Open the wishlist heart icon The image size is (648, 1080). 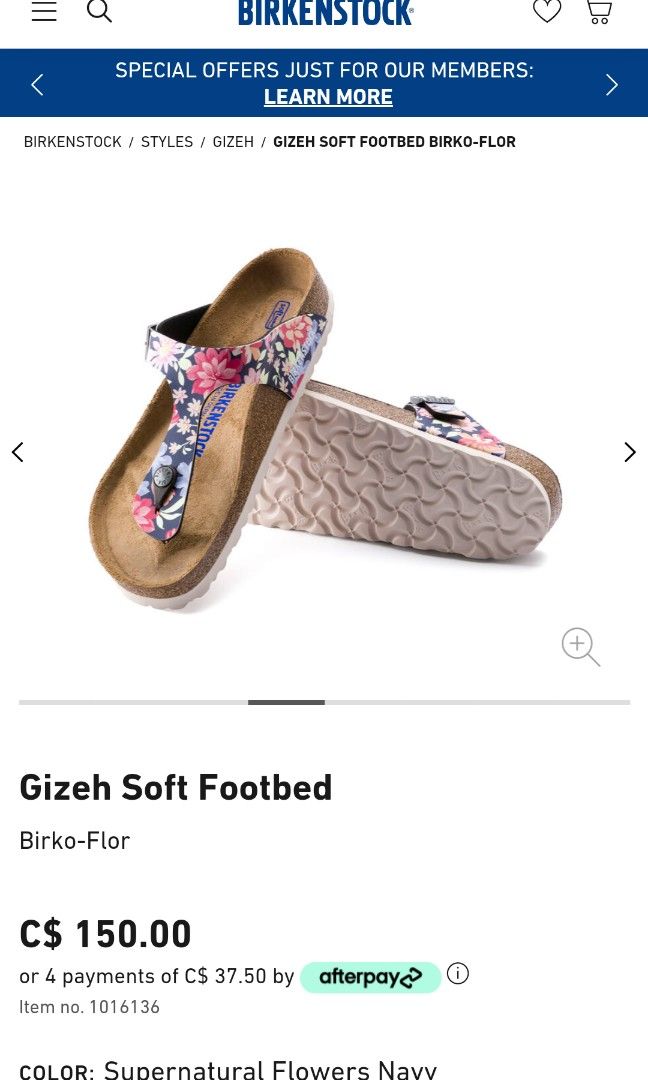tap(547, 10)
